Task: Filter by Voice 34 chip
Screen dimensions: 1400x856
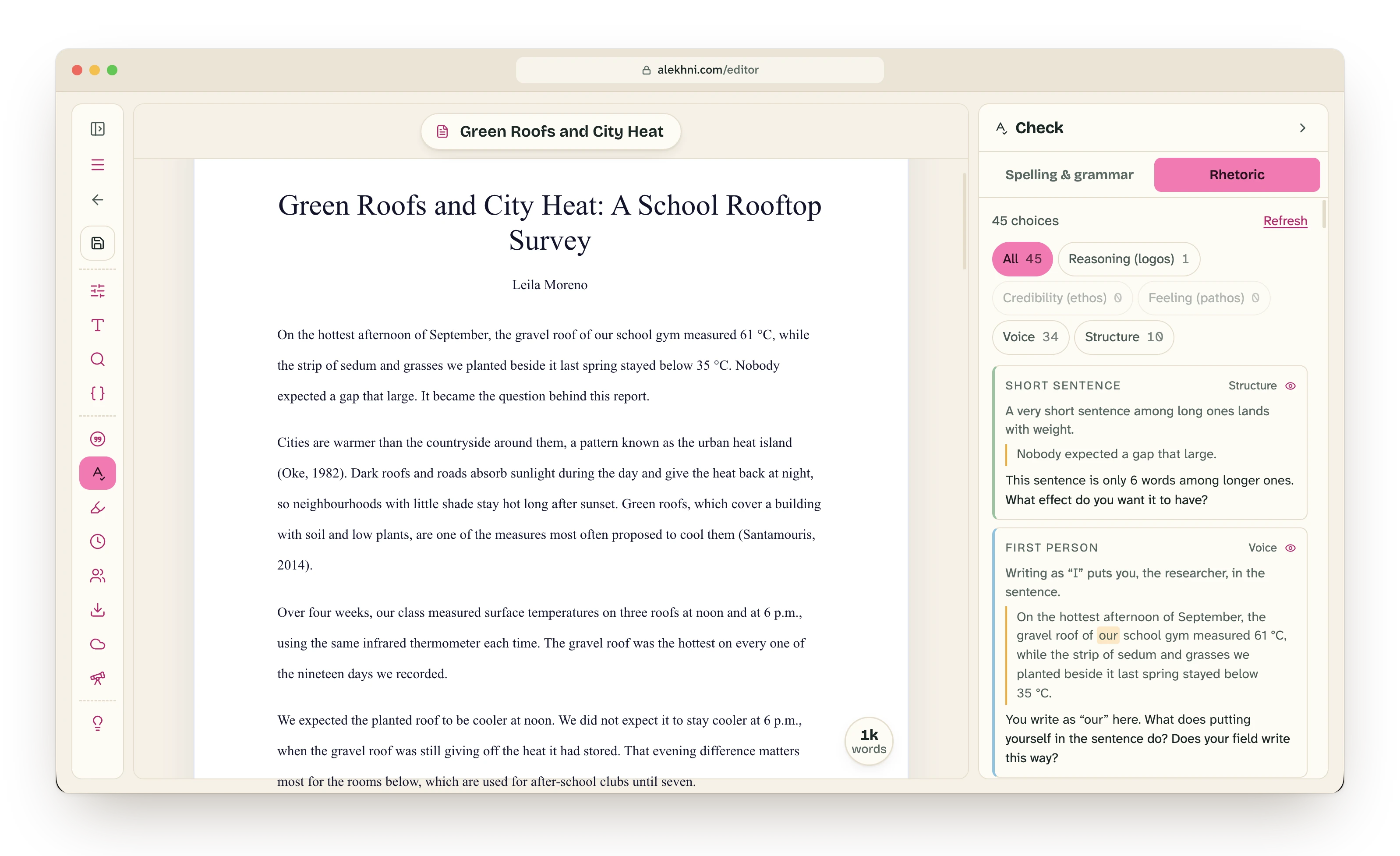Action: [1030, 337]
